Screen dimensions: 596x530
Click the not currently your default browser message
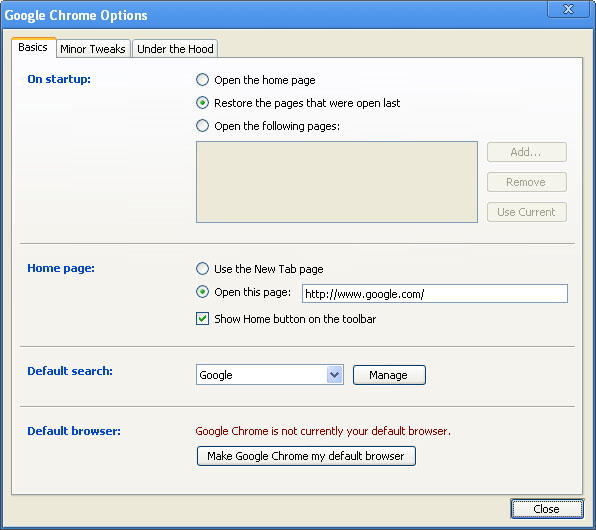323,431
